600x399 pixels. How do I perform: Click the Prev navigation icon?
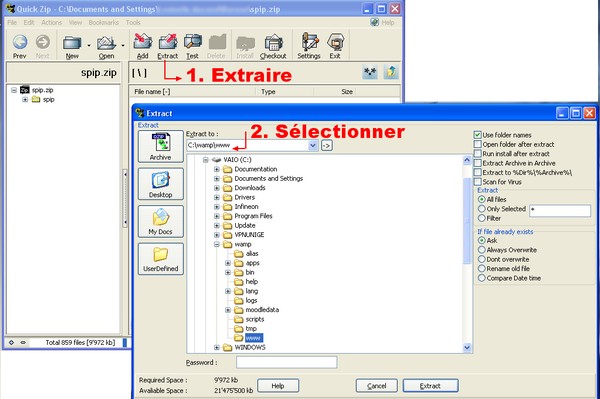click(x=20, y=42)
